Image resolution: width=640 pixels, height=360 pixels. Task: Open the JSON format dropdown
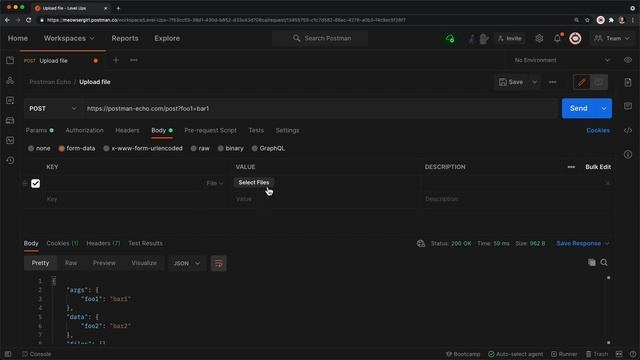(x=187, y=263)
